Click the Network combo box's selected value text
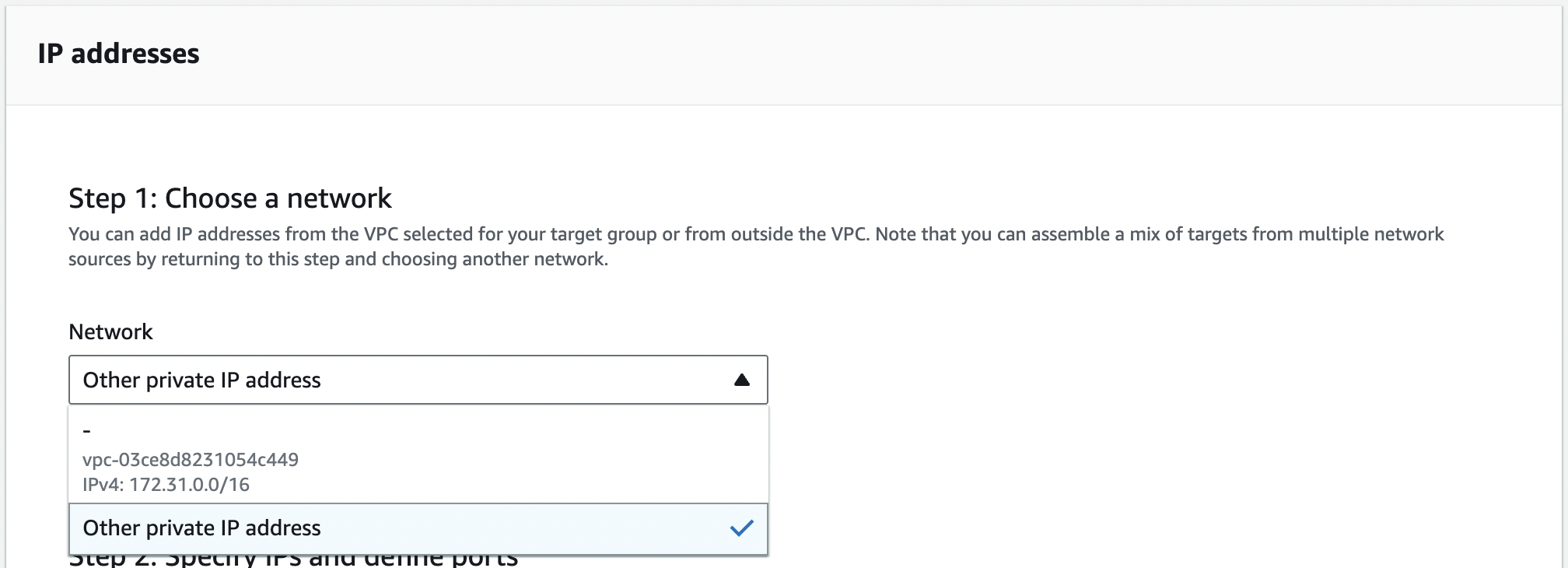Image resolution: width=1568 pixels, height=568 pixels. click(x=201, y=380)
